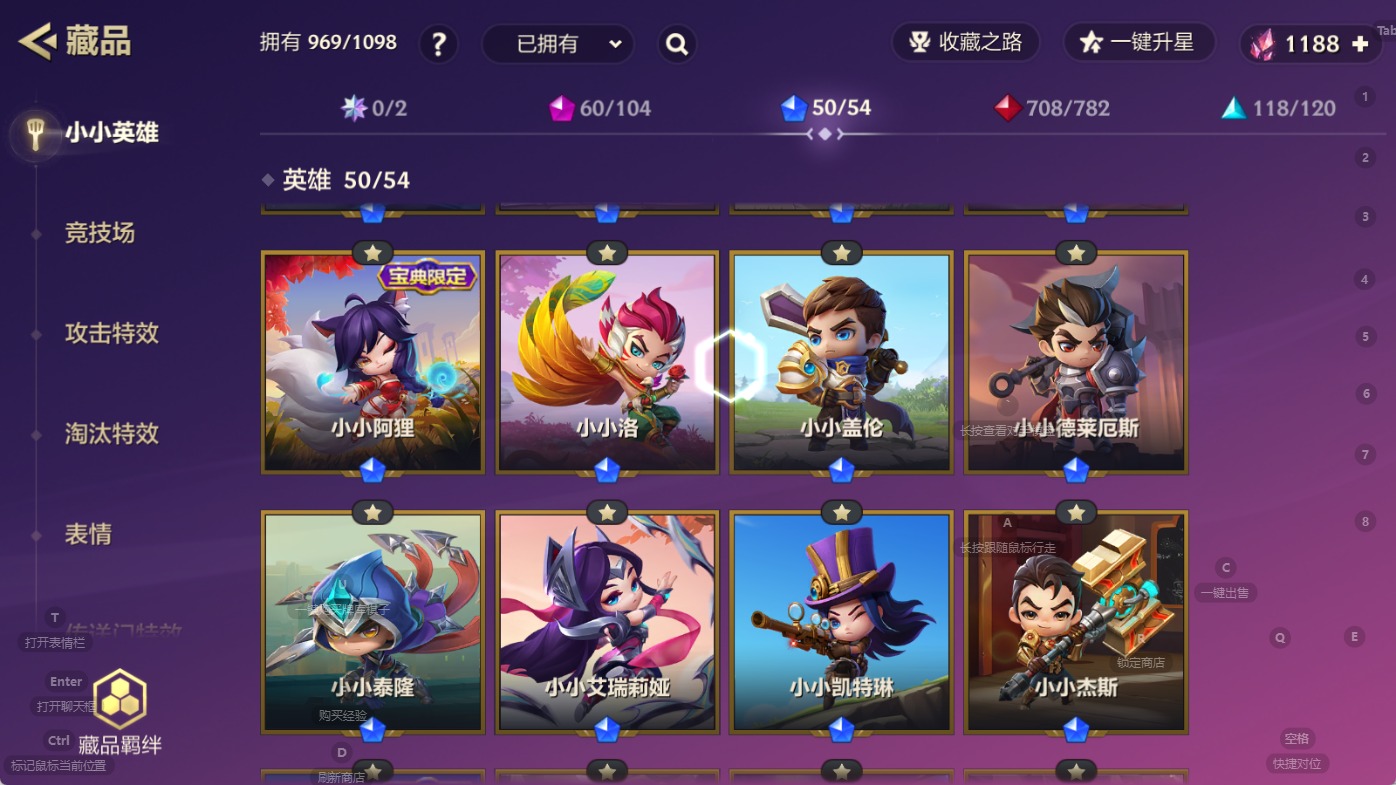
Task: Select the teal triangle 118/120 filter
Action: (1278, 108)
